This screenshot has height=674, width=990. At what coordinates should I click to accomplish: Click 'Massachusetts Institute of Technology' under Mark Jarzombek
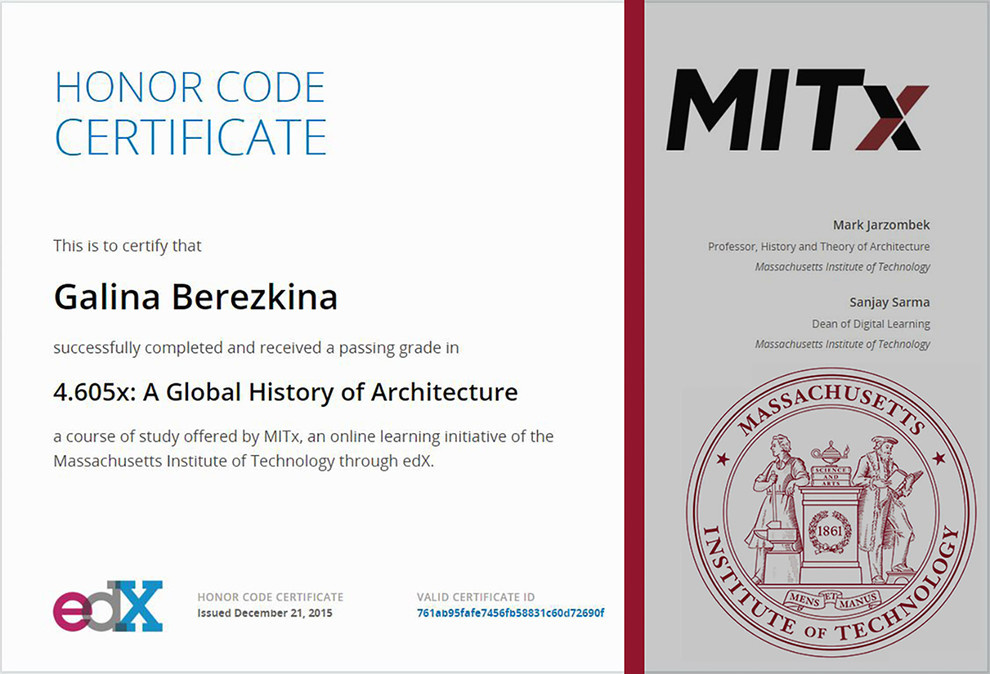[x=842, y=266]
